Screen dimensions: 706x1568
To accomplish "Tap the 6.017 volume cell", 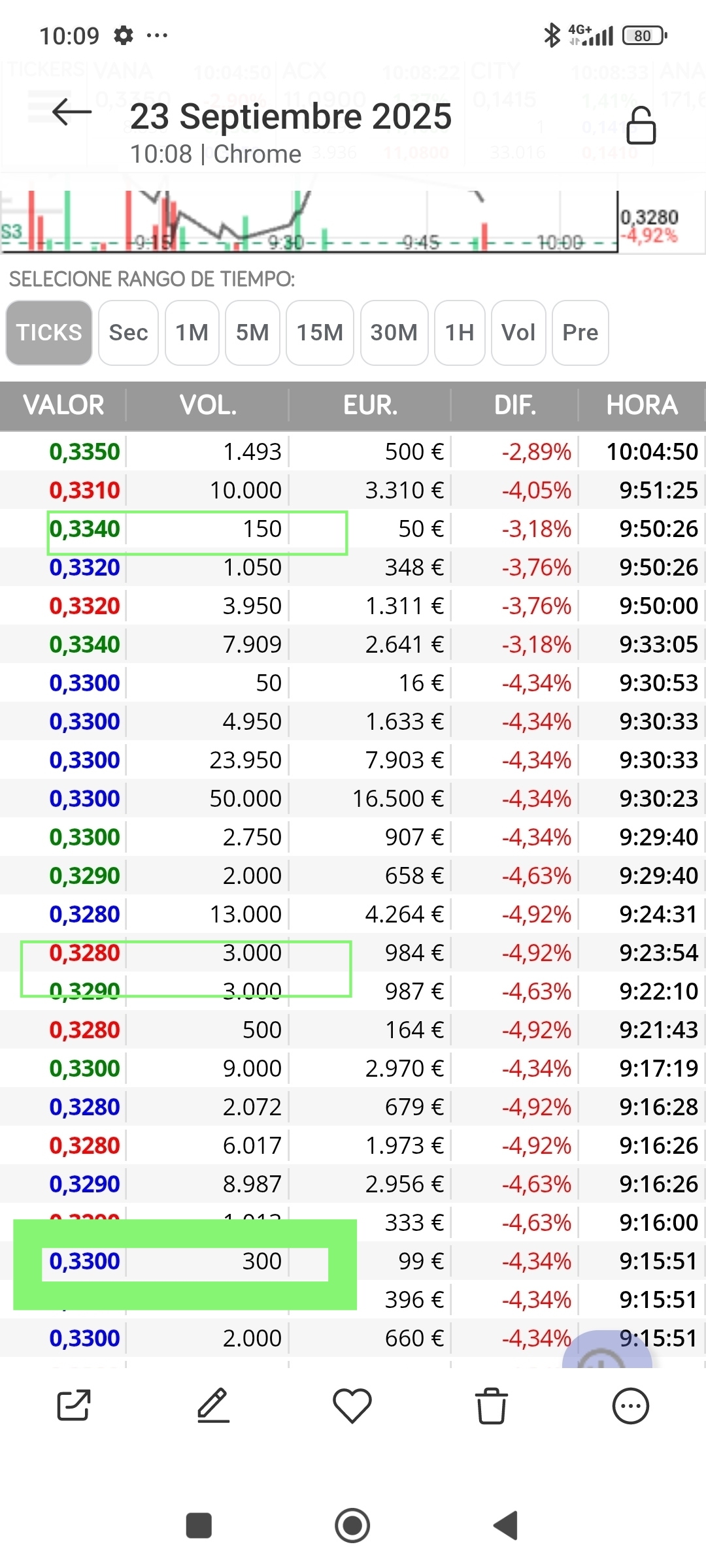I will [252, 1145].
